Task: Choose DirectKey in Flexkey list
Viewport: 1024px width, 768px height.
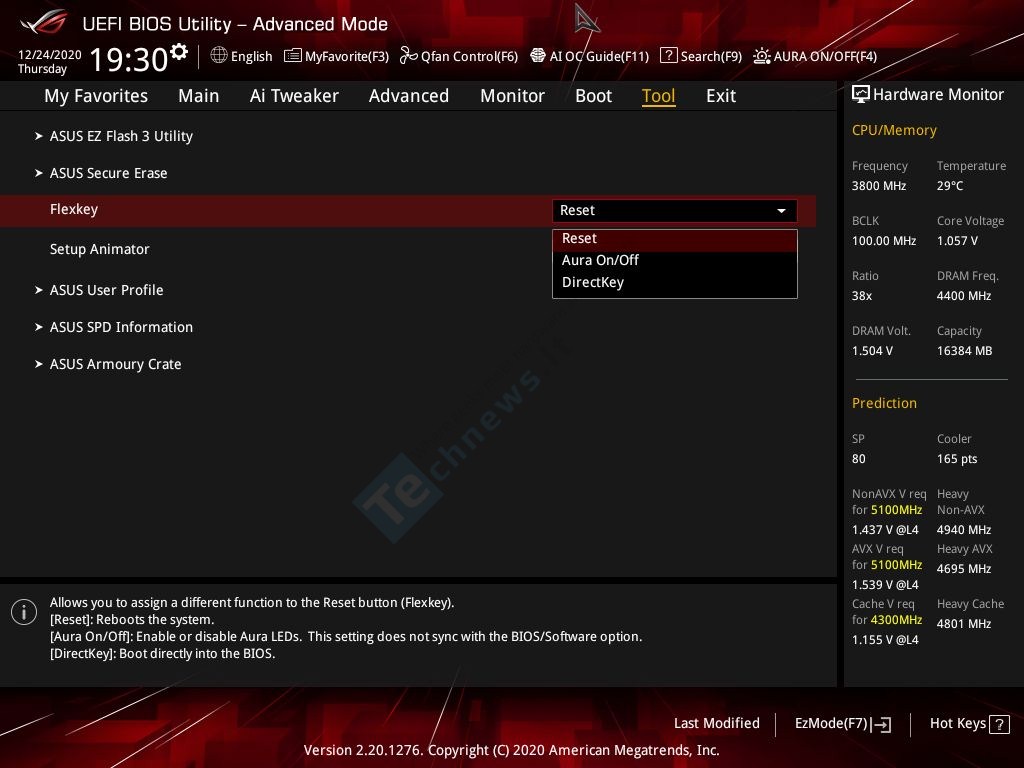Action: click(675, 283)
